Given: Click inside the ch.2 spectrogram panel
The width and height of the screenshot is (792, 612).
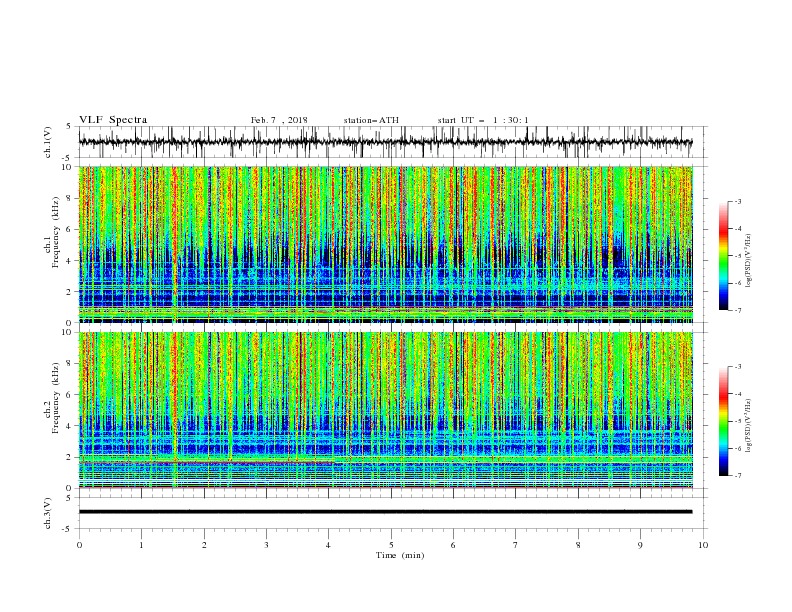Looking at the screenshot, I should pyautogui.click(x=386, y=410).
